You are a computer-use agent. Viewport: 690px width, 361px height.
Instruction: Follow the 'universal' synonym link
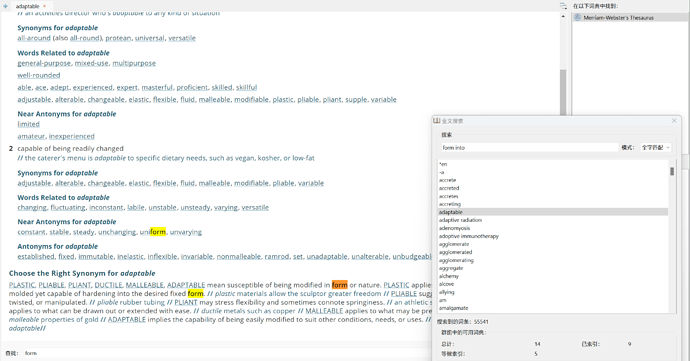point(150,38)
